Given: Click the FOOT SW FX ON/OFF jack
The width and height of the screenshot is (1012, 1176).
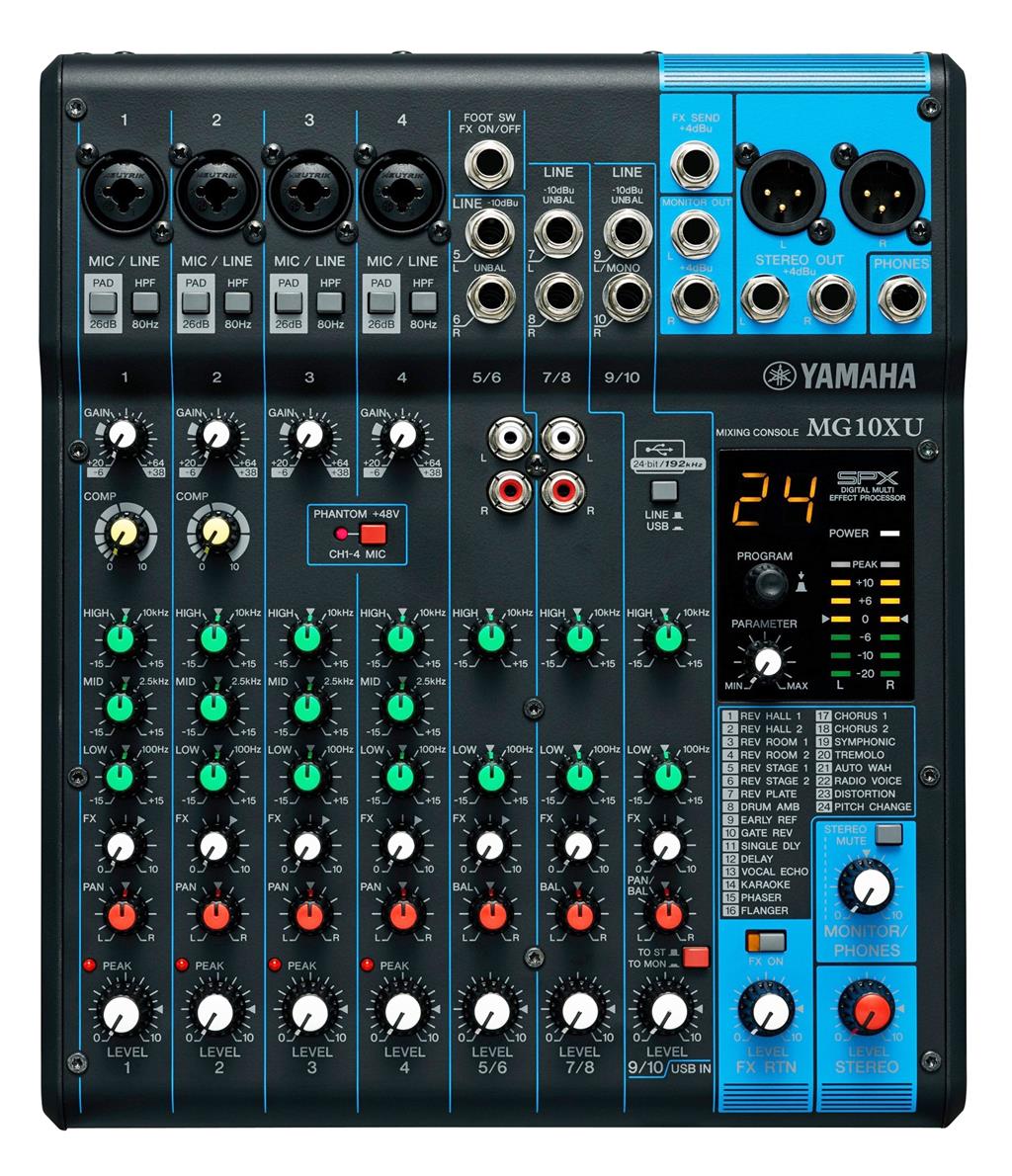Looking at the screenshot, I should point(490,166).
